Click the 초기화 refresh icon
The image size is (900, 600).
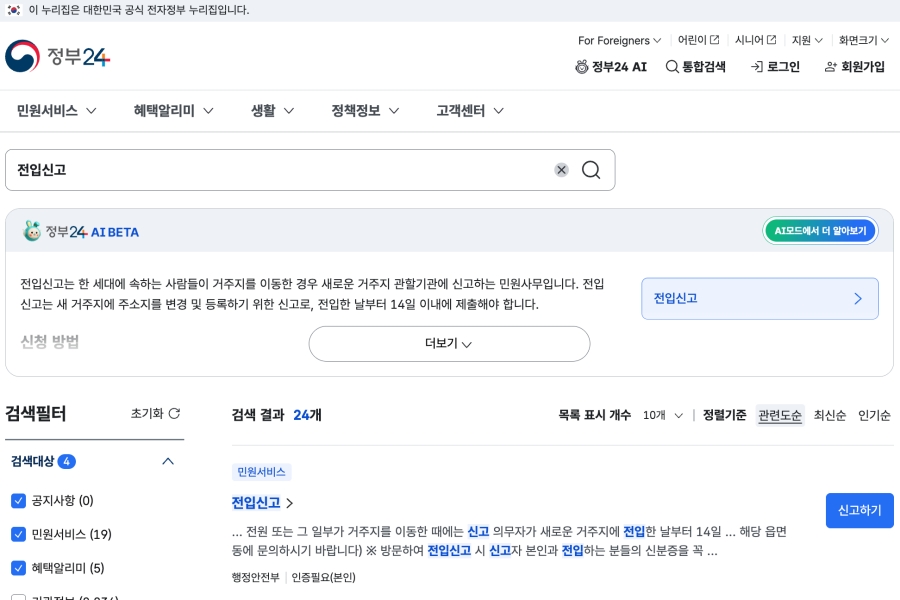point(174,413)
